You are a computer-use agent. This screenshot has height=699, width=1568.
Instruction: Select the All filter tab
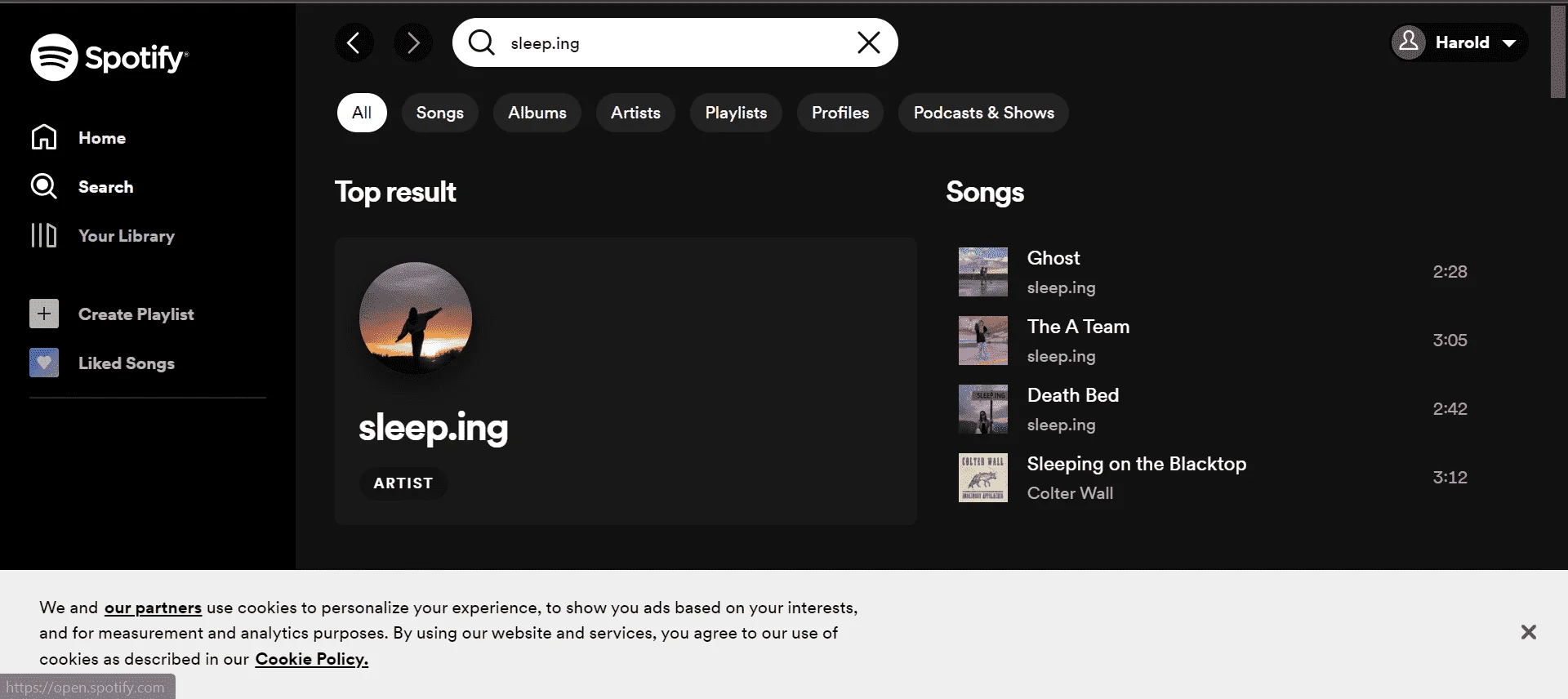point(362,113)
